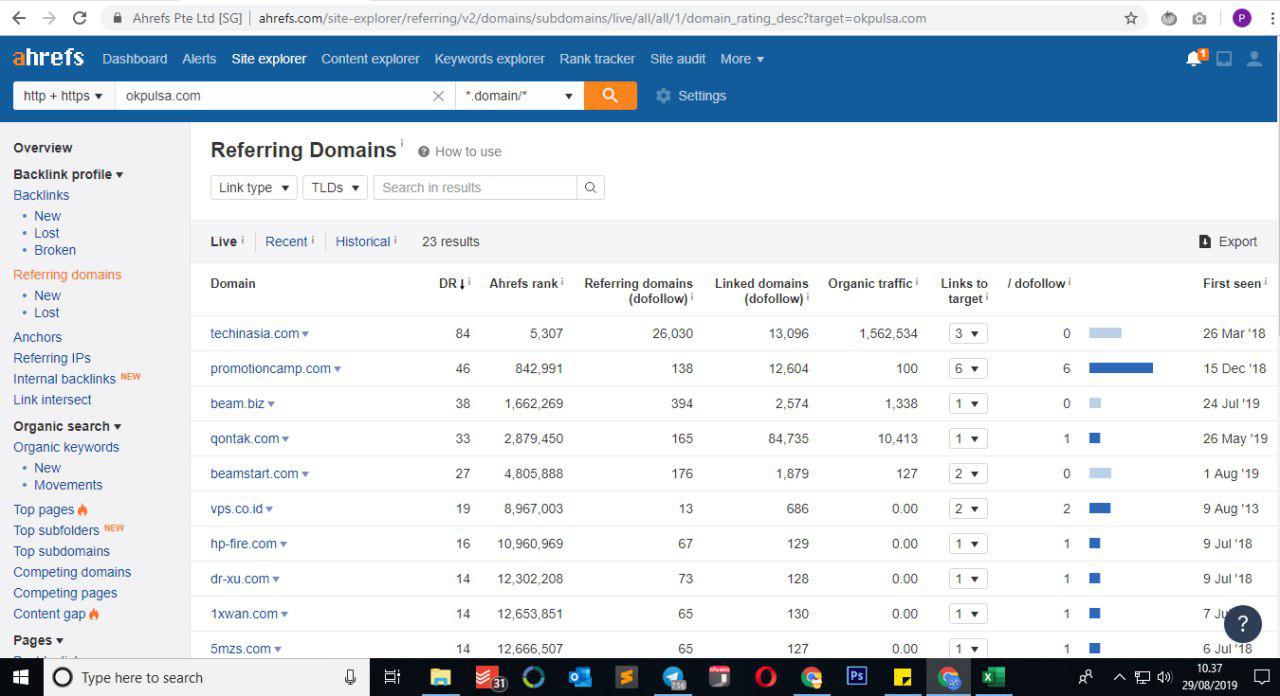
Task: Click the Windows Start button
Action: tap(21, 677)
